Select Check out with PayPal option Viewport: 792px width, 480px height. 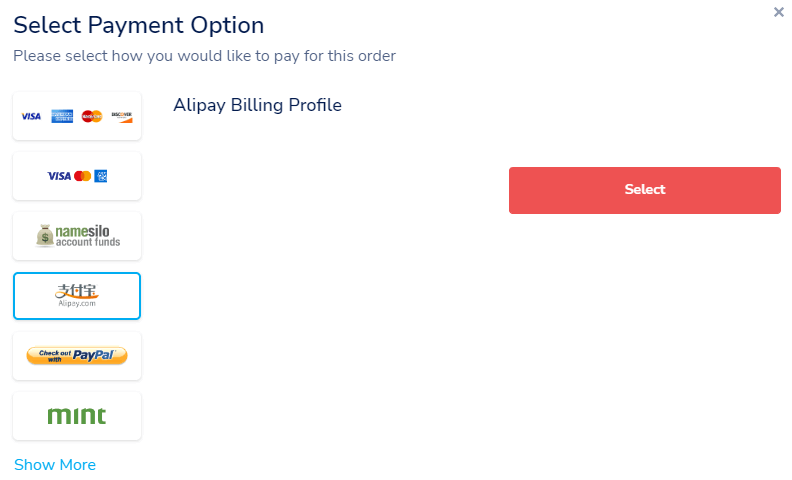[77, 356]
